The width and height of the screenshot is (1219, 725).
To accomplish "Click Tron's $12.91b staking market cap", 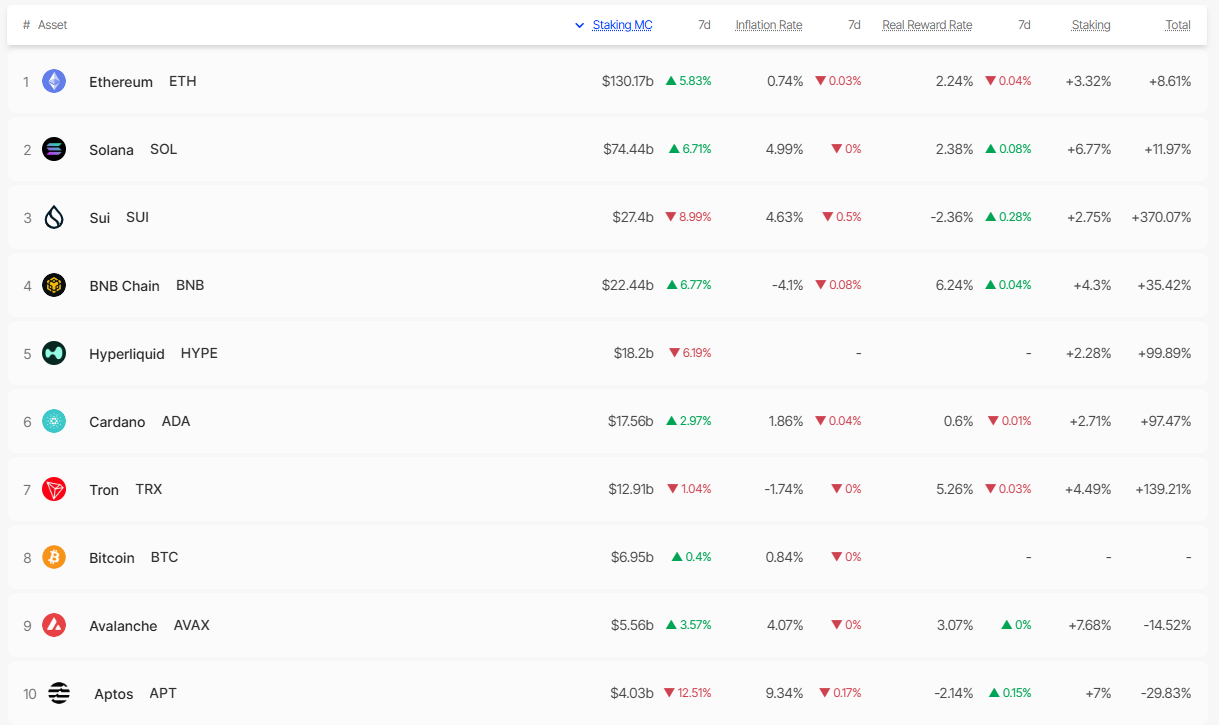I will (x=630, y=489).
